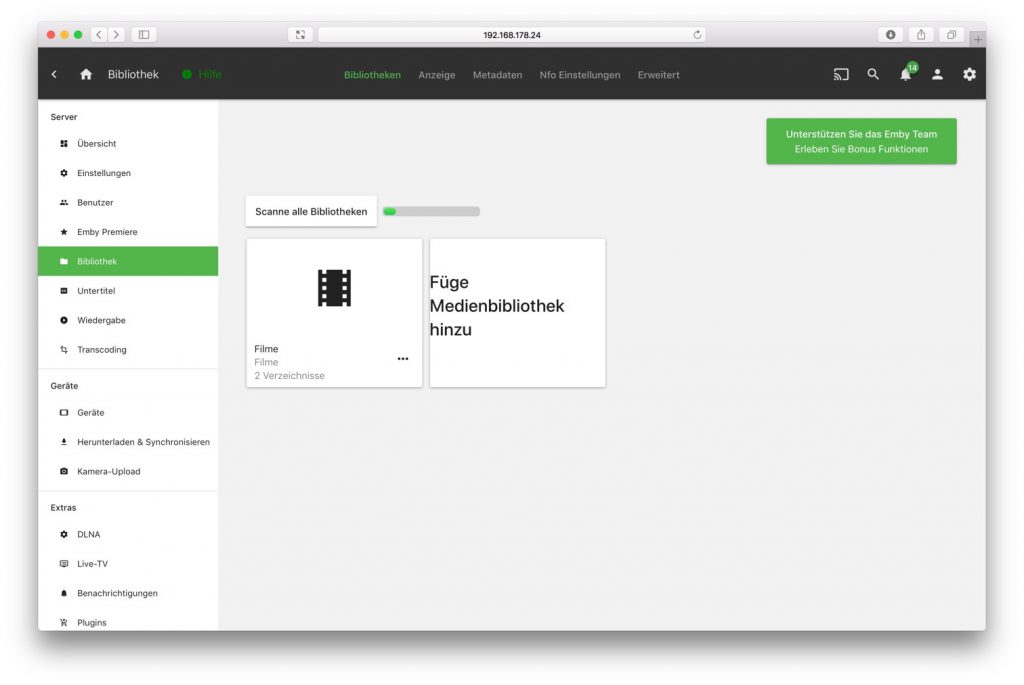Open the user profile icon
Screen dimensions: 1024x685
point(937,74)
